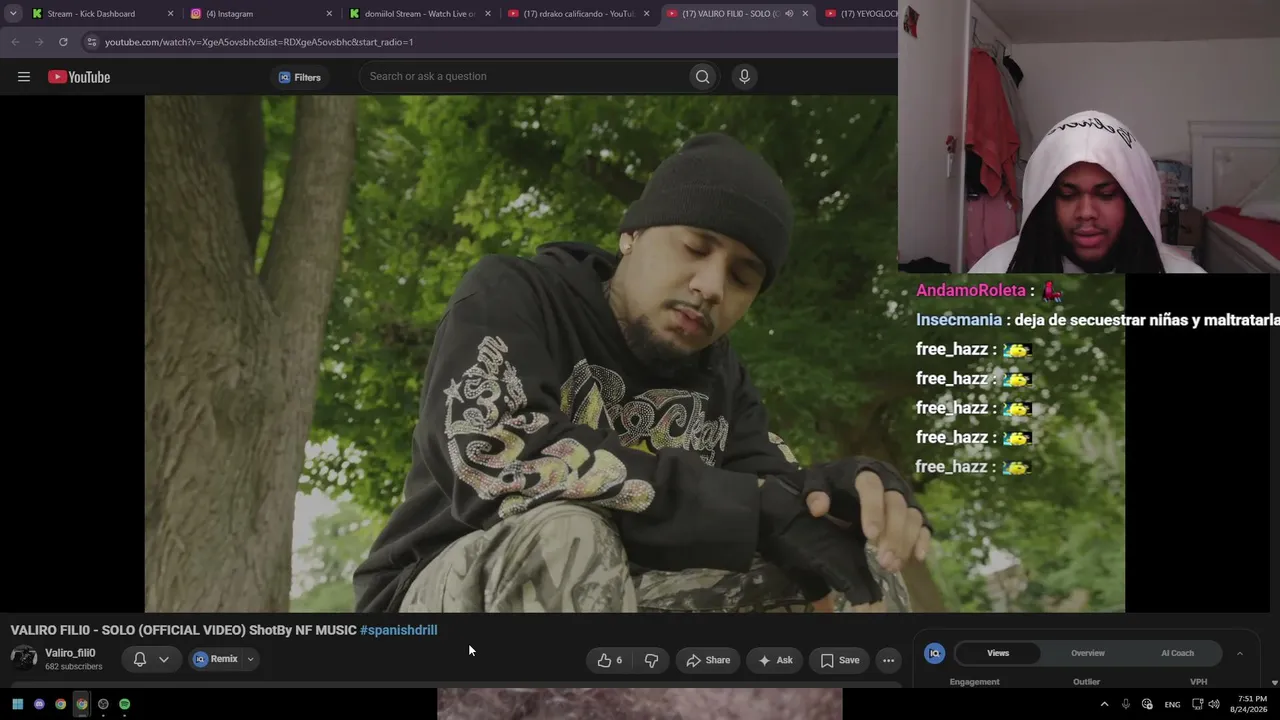Click the VPH label in vidIQ panel
The height and width of the screenshot is (720, 1280).
click(1198, 682)
